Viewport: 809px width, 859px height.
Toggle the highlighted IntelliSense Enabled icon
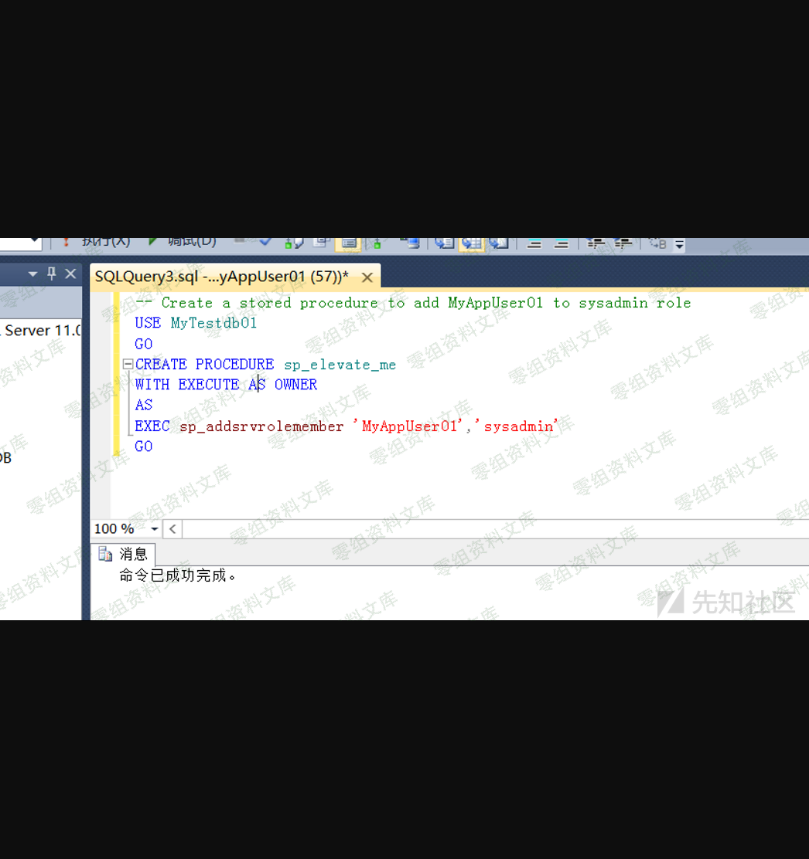(x=348, y=242)
